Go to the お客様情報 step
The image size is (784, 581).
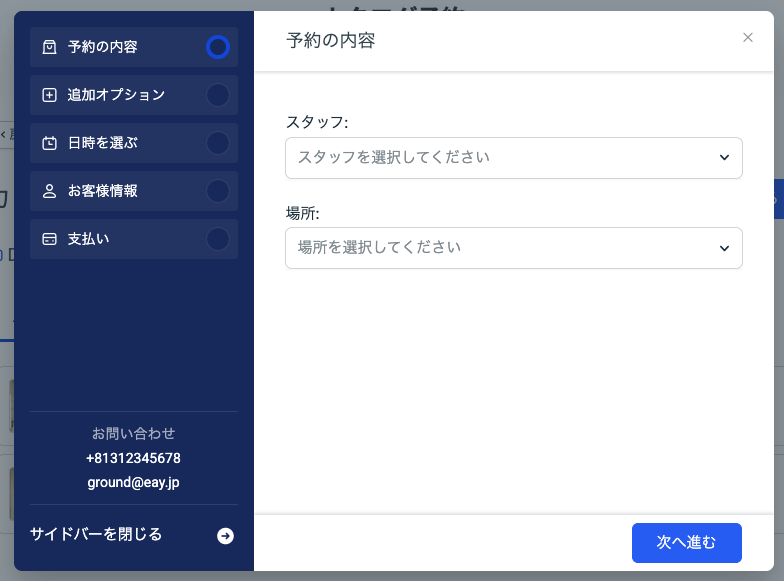tap(103, 191)
